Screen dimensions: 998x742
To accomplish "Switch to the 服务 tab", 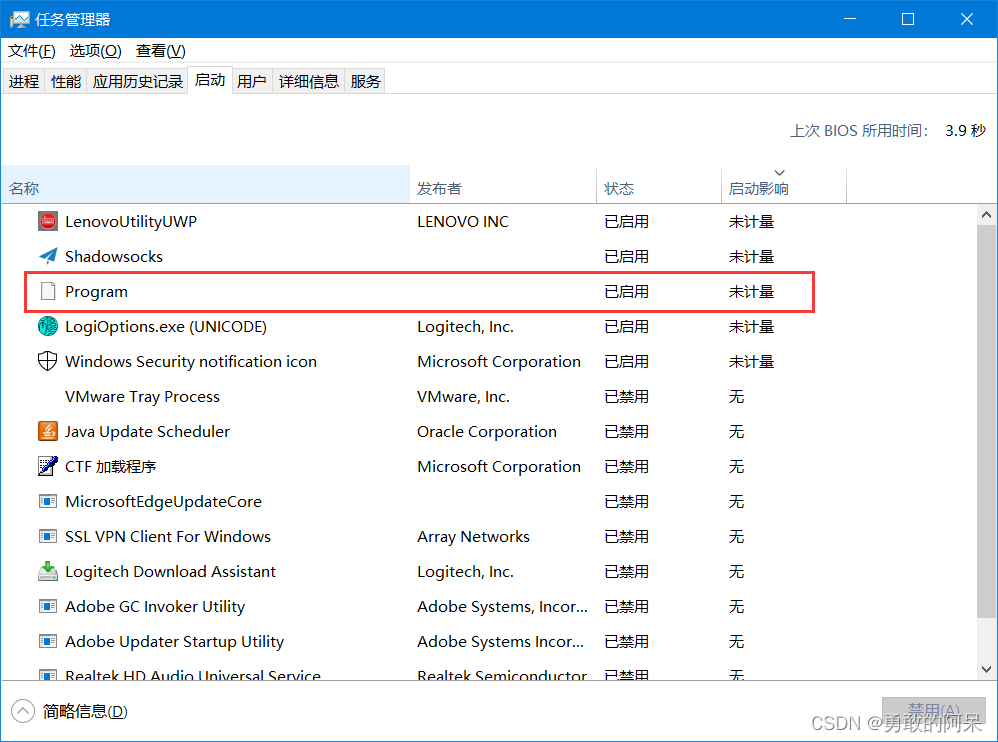I will point(365,81).
